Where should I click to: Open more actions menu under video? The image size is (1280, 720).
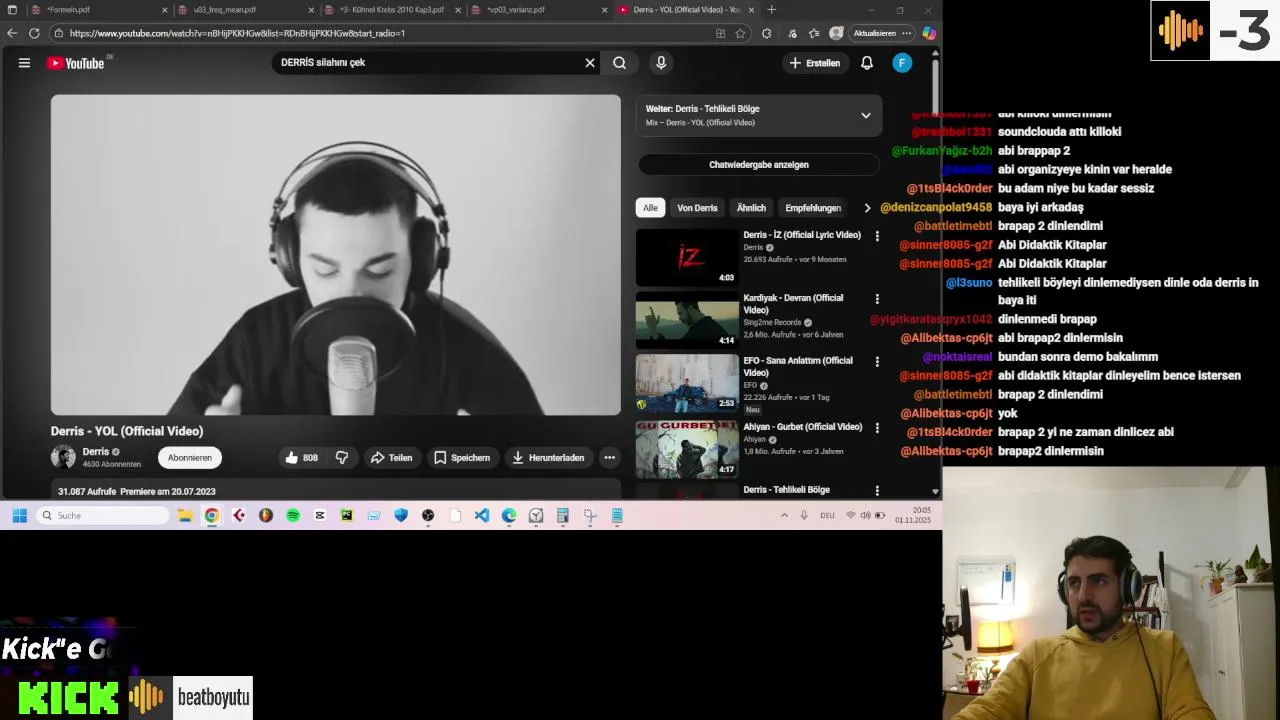609,458
